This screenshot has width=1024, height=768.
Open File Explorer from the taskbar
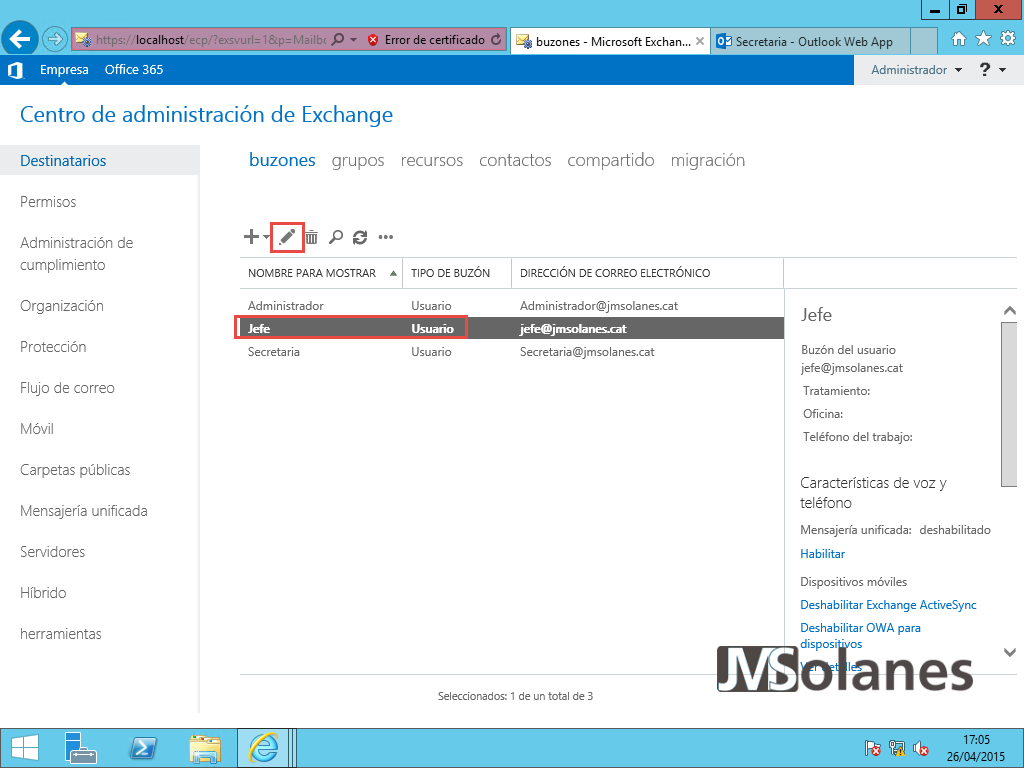click(x=204, y=748)
